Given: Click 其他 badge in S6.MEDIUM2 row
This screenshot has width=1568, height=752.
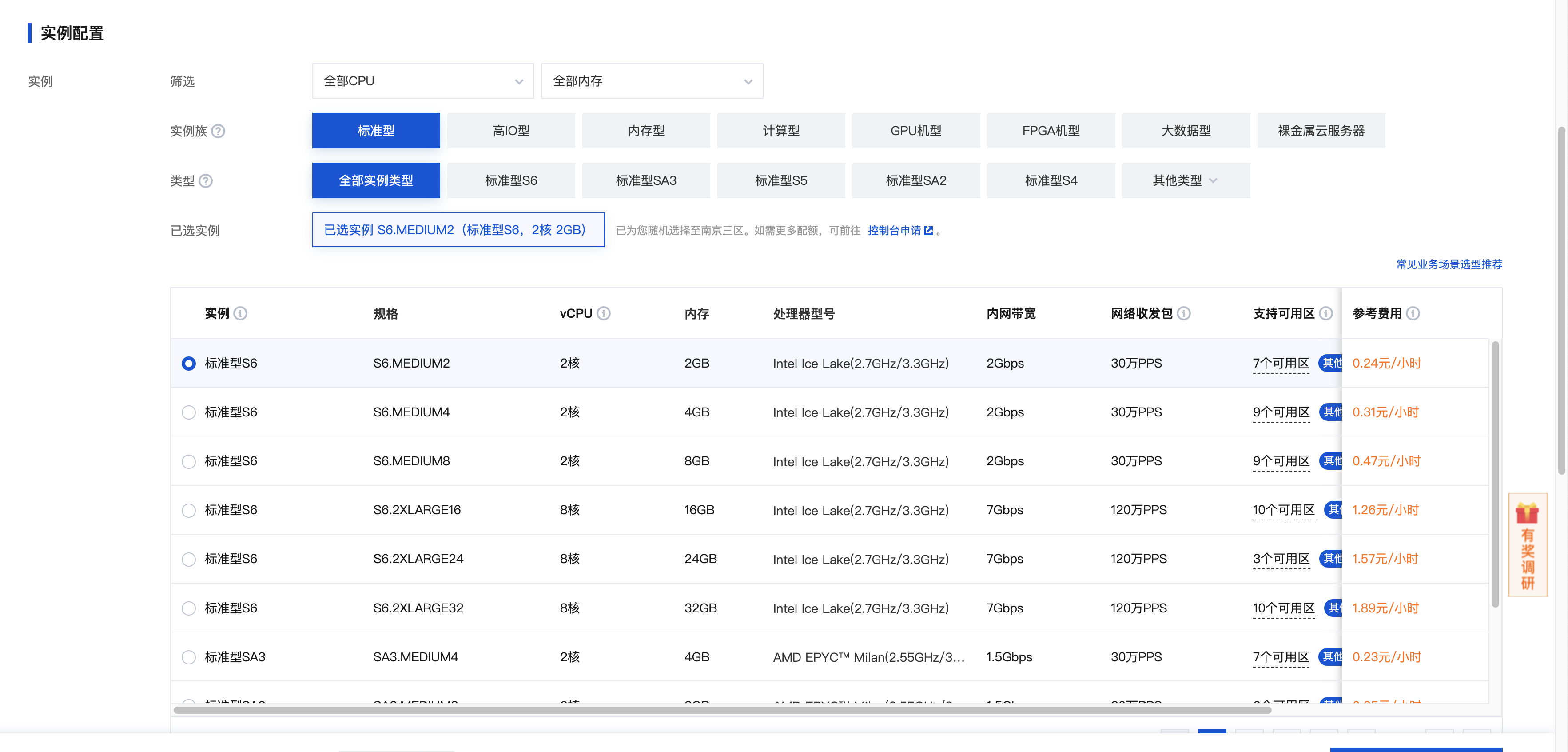Looking at the screenshot, I should click(x=1330, y=364).
